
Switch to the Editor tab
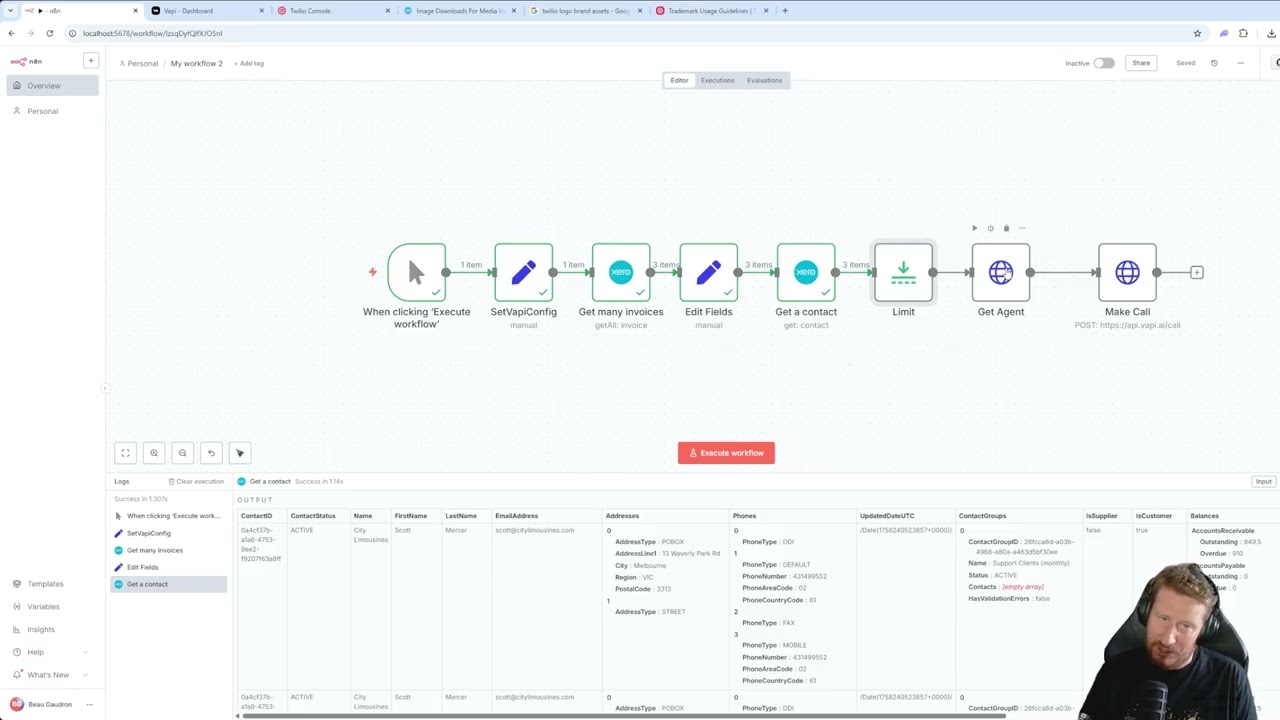(679, 80)
